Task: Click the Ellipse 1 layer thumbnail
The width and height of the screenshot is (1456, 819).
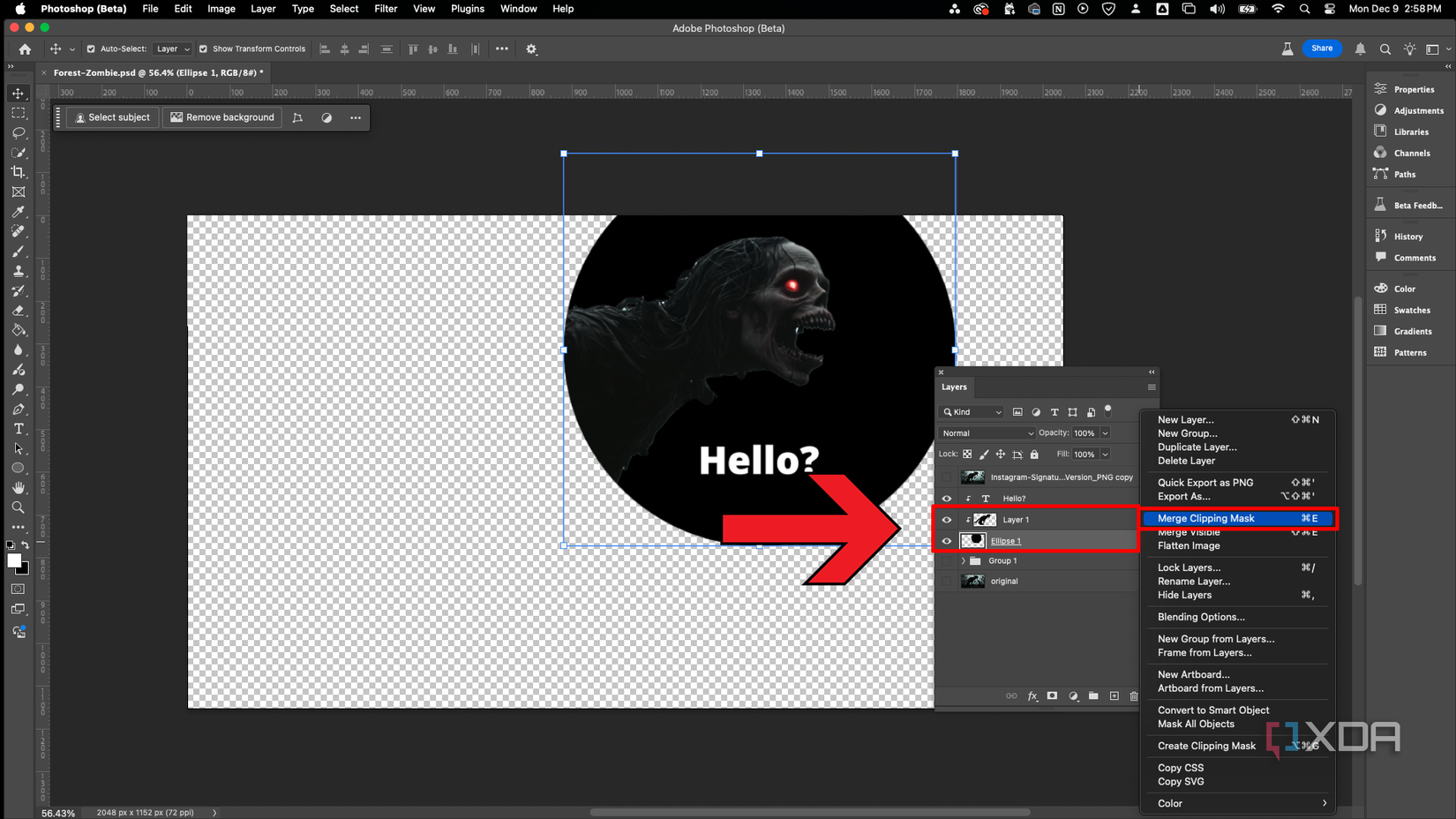Action: click(x=972, y=541)
